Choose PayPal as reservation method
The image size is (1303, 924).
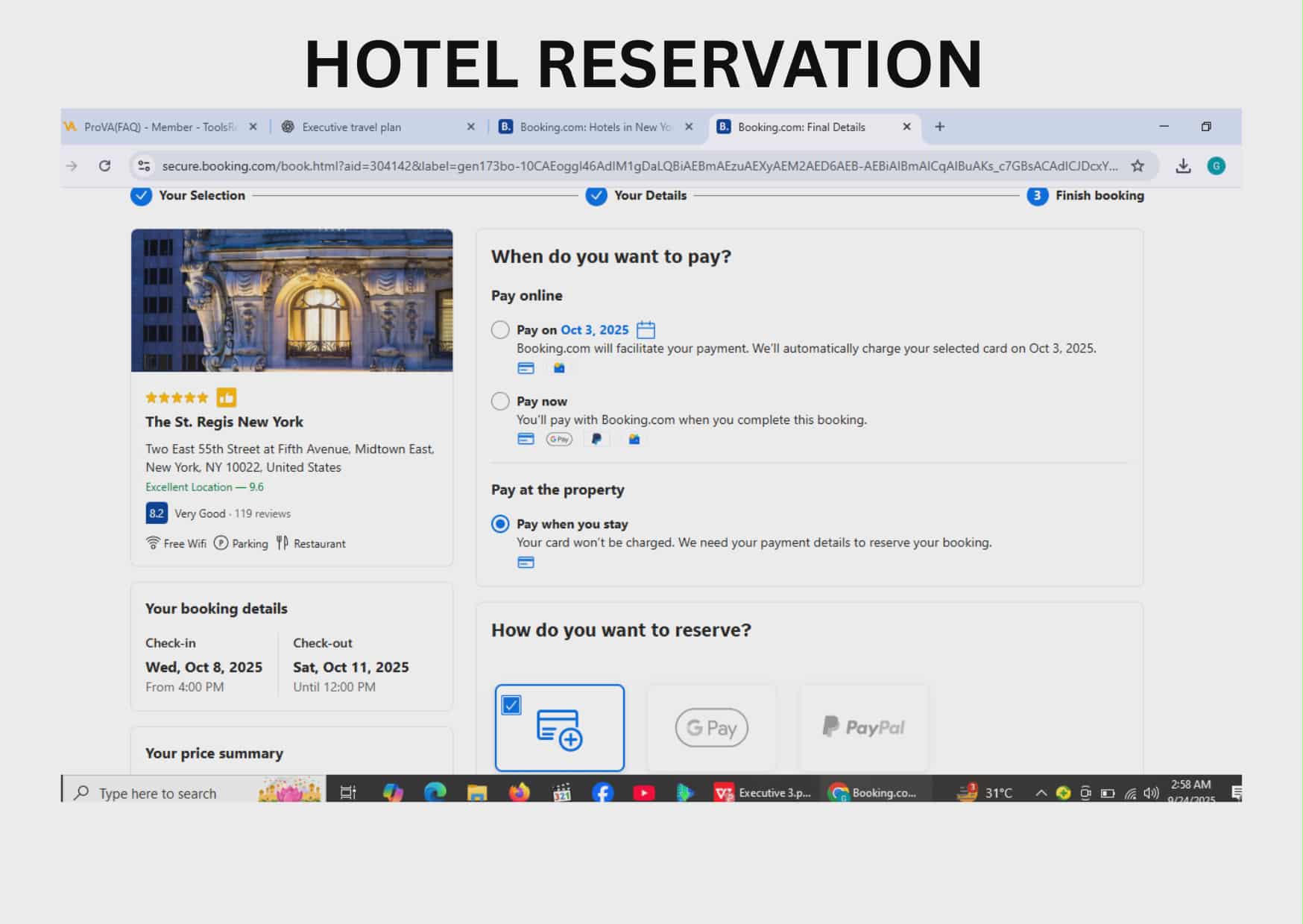coord(863,727)
